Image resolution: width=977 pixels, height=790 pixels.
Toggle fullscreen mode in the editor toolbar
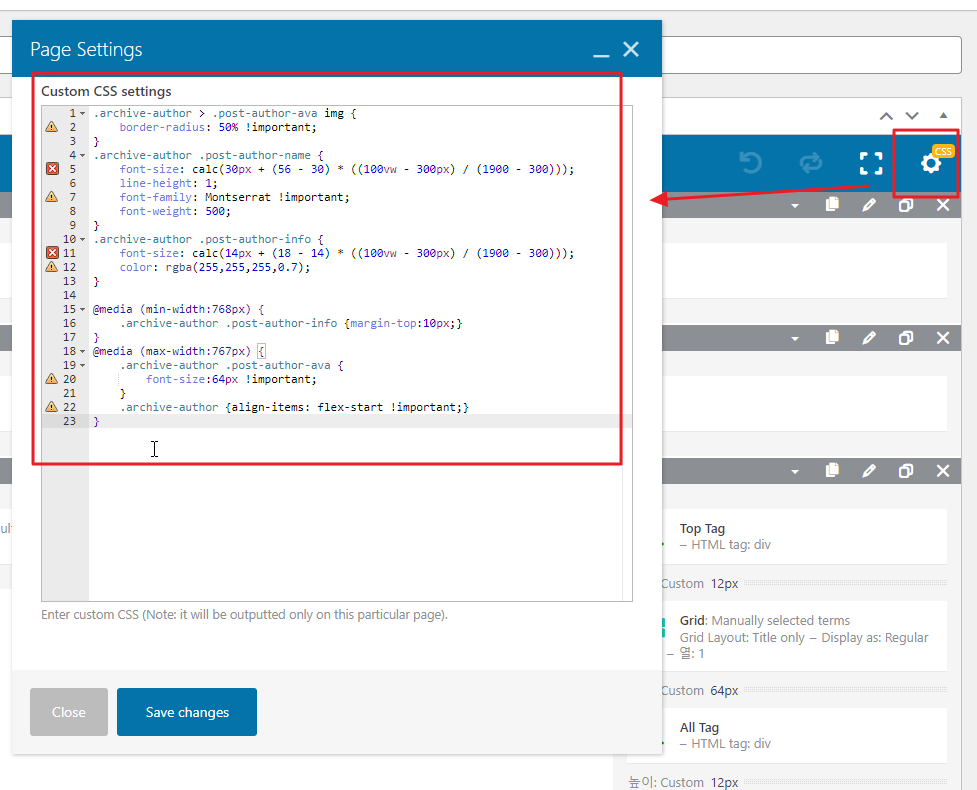pos(870,163)
